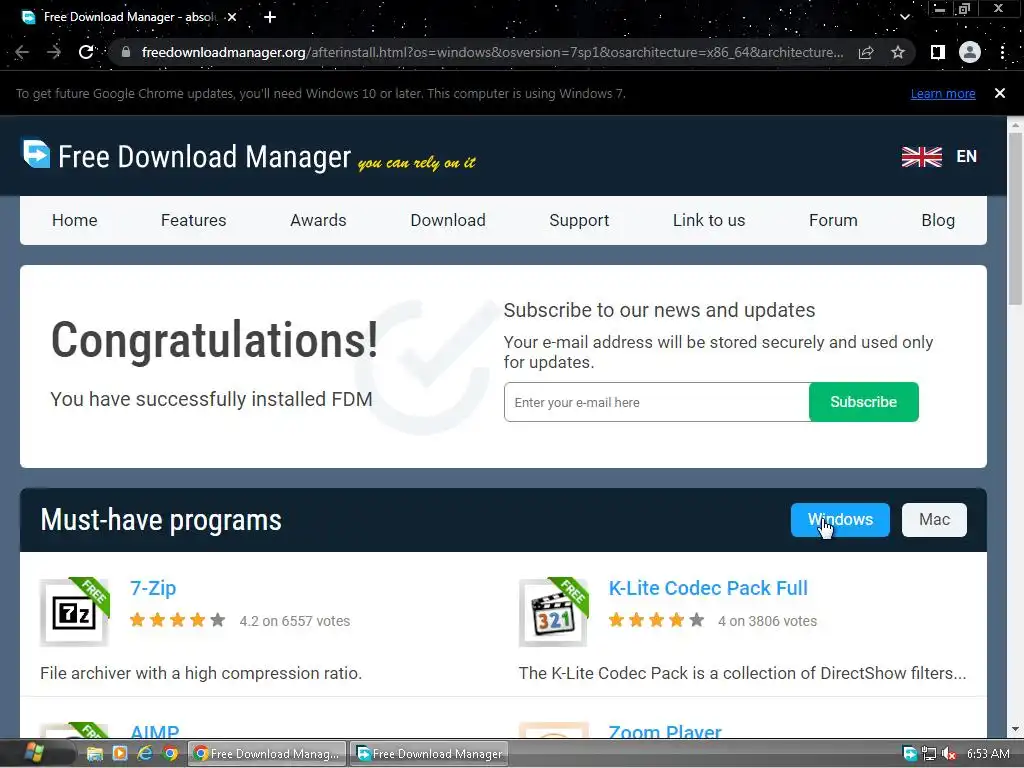Select the Mac programs tab
The image size is (1024, 768).
[934, 520]
